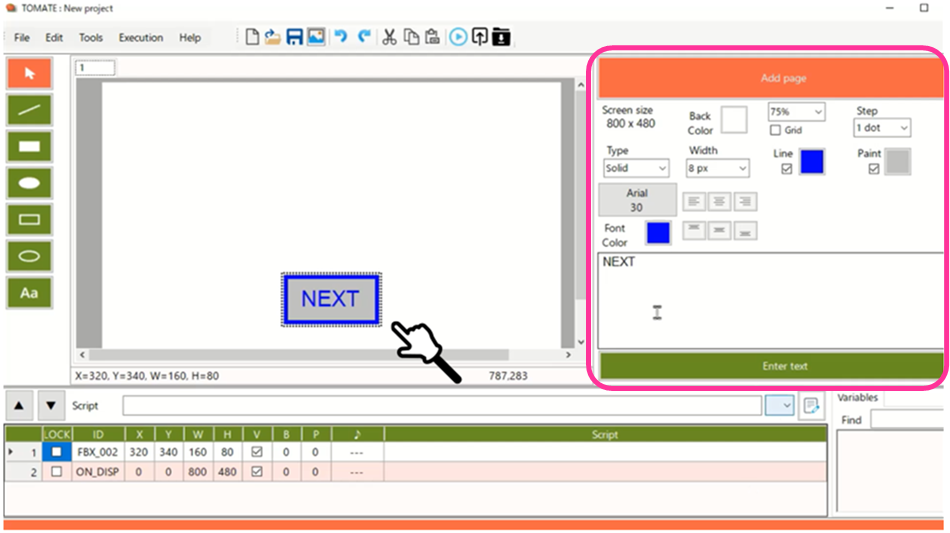Click the scissors cut icon
Image resolution: width=950 pixels, height=533 pixels.
(x=389, y=37)
